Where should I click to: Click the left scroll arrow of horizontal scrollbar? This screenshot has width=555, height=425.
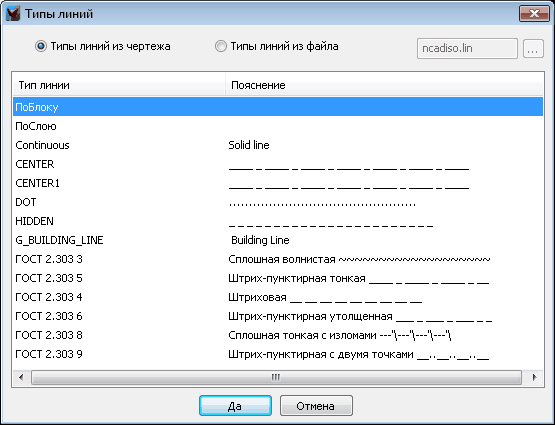(x=21, y=377)
